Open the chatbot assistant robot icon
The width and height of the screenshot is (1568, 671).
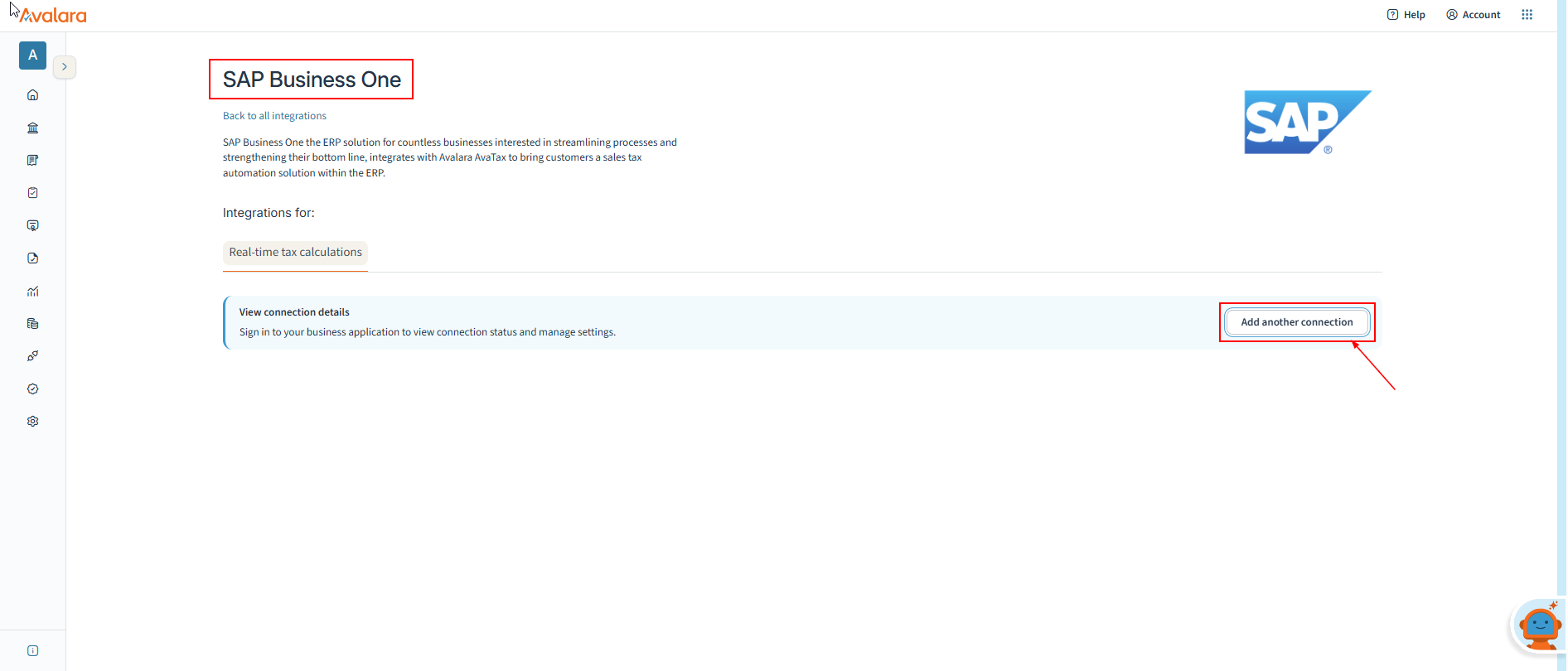pos(1538,626)
